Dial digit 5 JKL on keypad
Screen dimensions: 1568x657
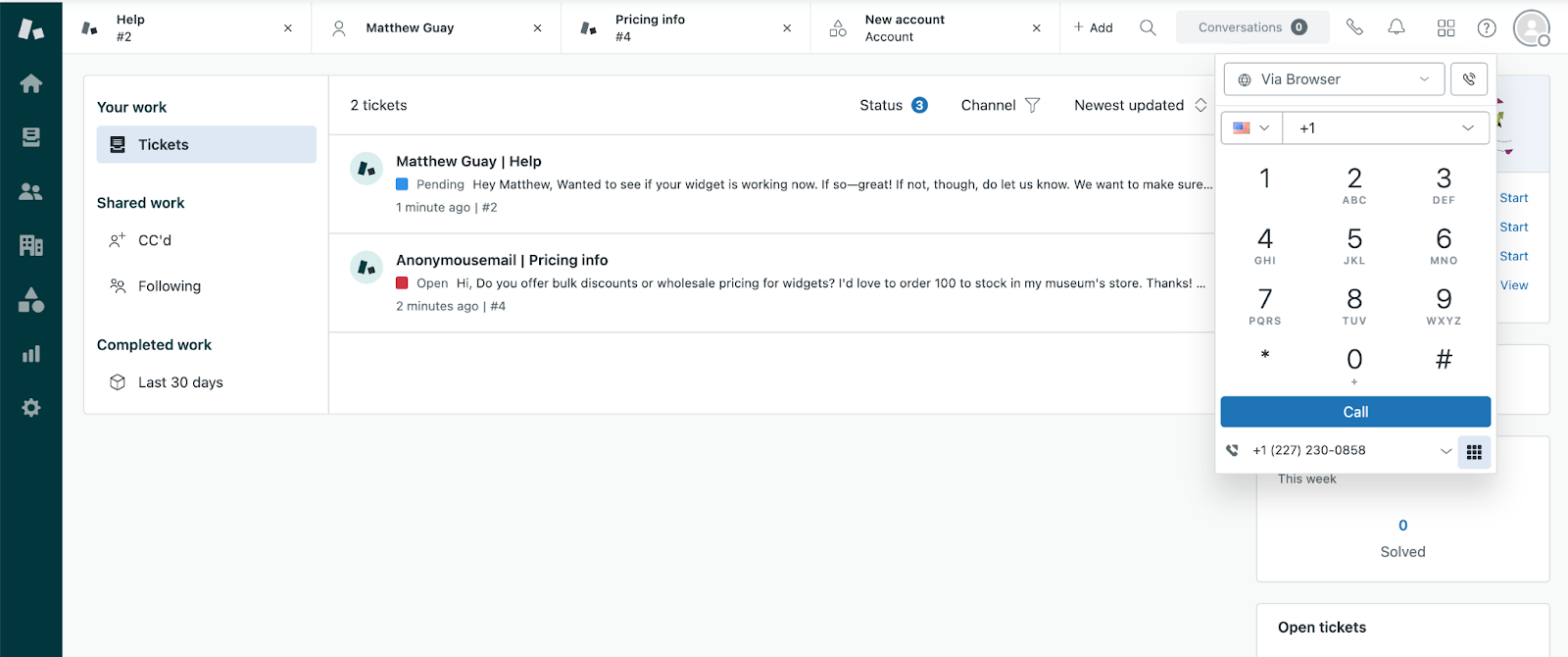click(1354, 245)
